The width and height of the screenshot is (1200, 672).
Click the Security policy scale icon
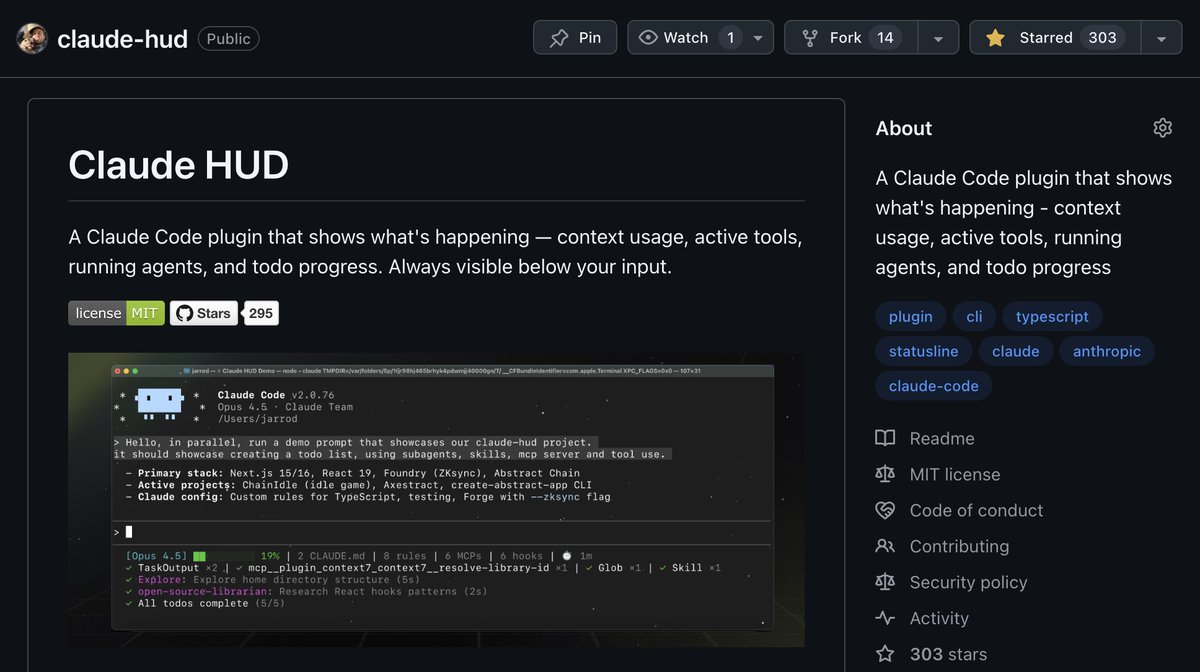[x=885, y=583]
